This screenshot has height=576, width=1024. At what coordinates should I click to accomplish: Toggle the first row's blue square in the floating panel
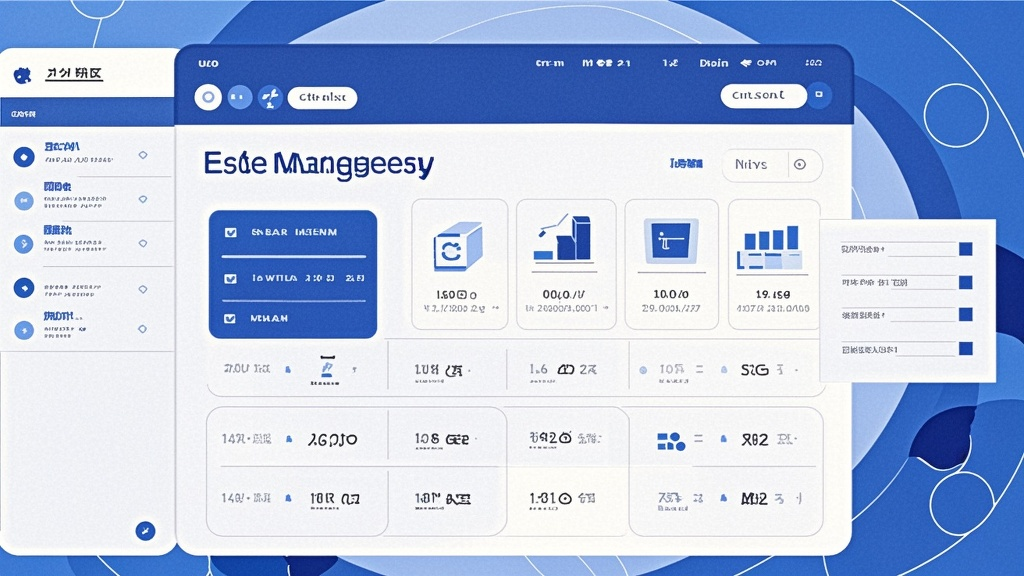[x=966, y=249]
